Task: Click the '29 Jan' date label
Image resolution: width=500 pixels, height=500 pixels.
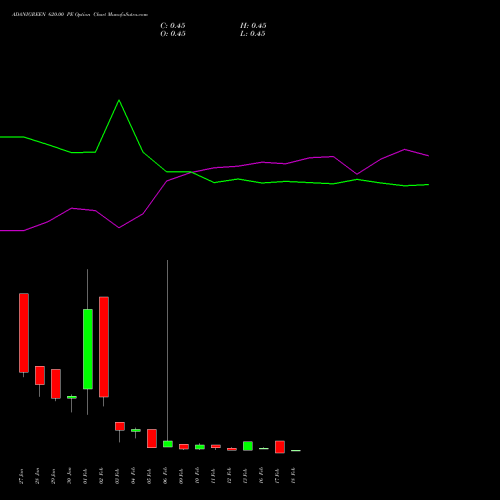Action: coord(54,476)
